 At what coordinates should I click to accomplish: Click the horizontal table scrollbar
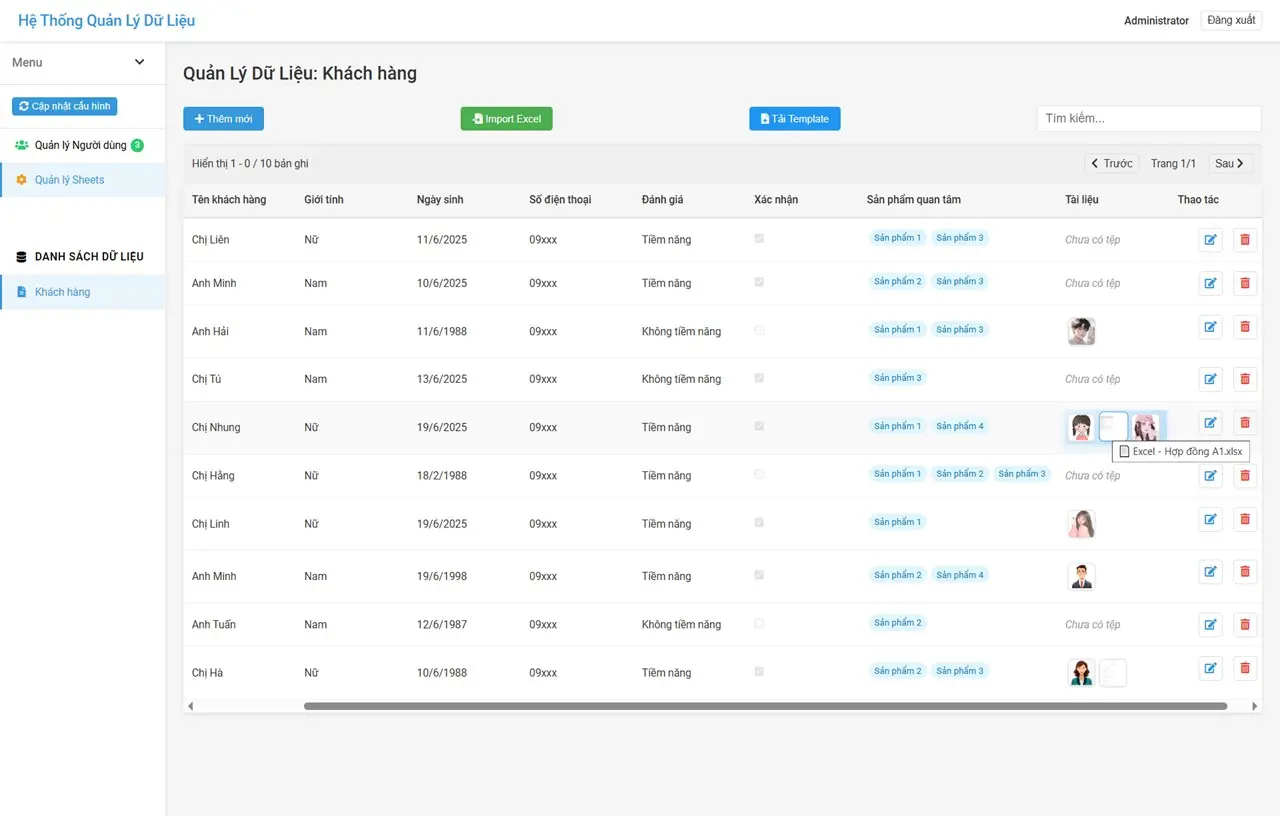765,706
